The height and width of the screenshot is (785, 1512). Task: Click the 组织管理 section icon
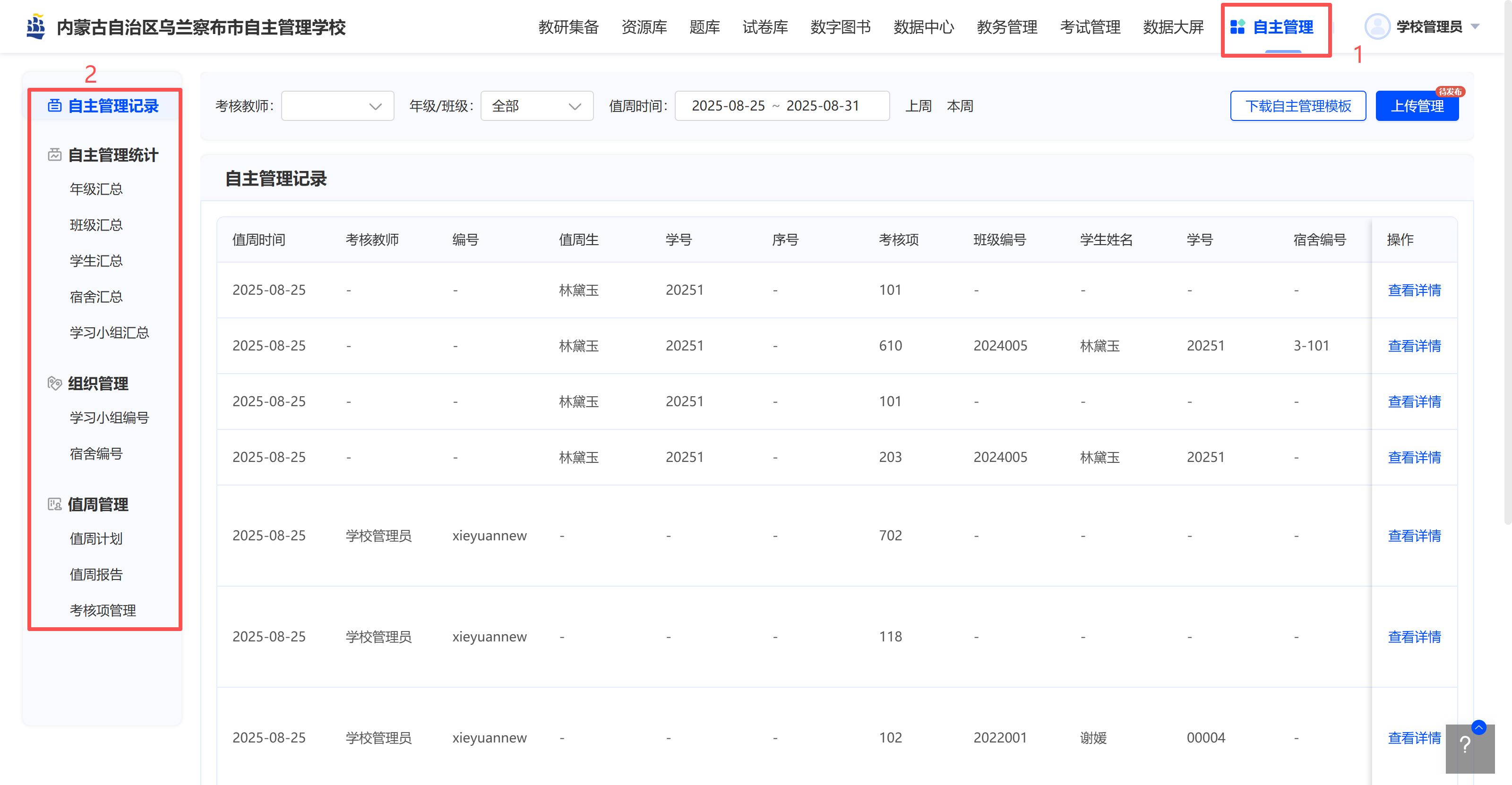coord(55,383)
